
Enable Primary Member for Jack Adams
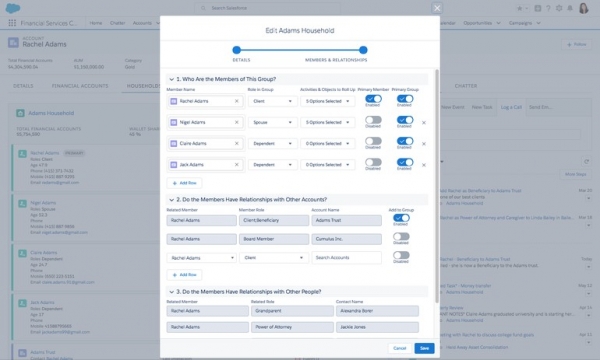(x=373, y=162)
